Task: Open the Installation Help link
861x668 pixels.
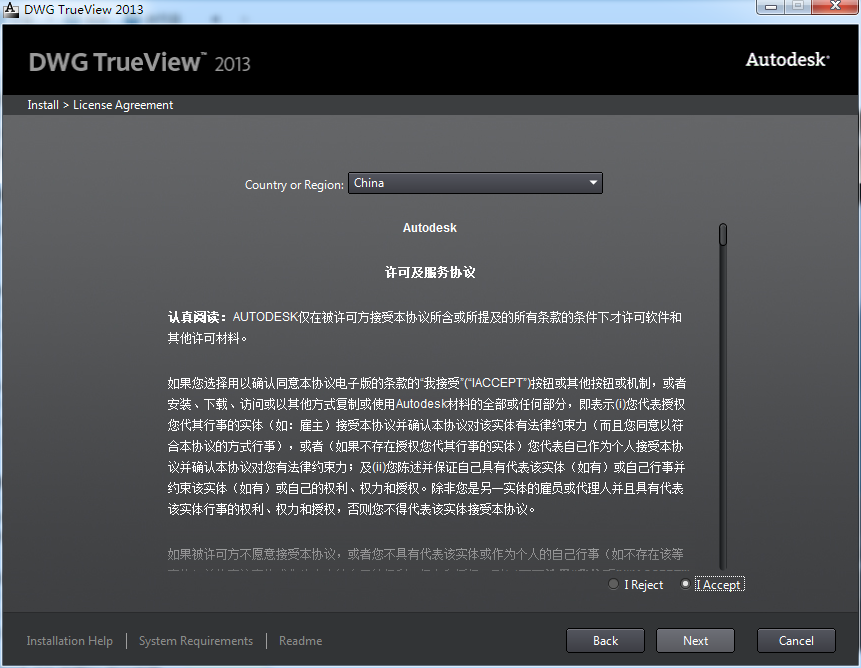Action: [70, 641]
